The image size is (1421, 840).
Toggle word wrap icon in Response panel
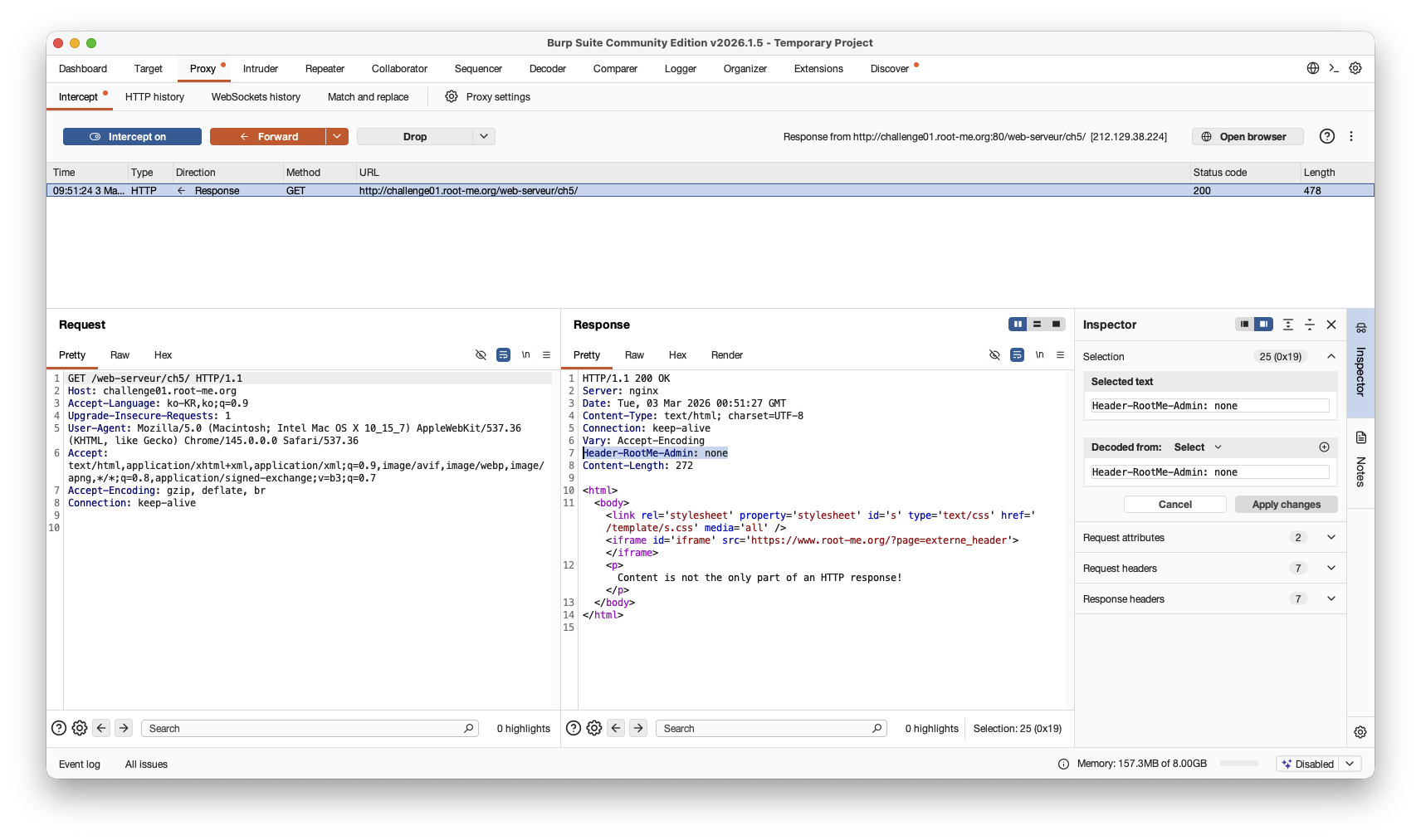pos(1017,354)
